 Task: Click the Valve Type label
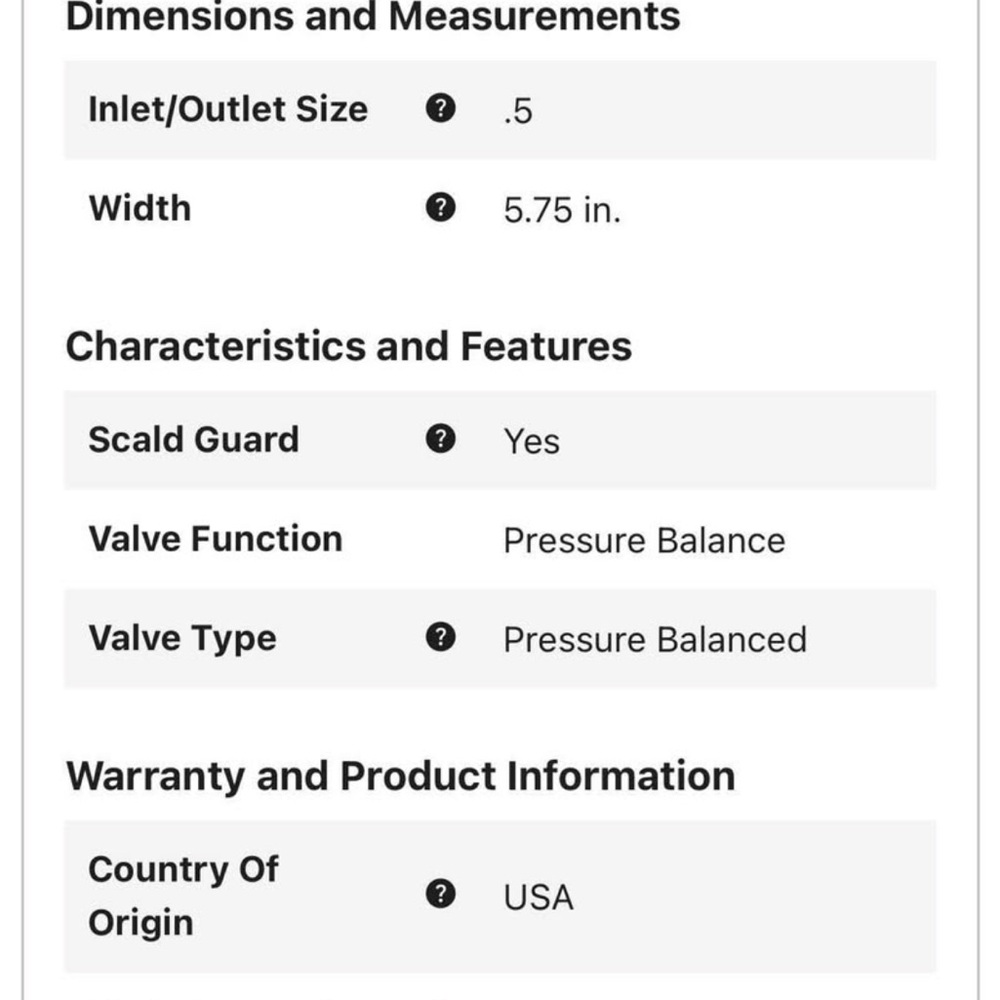(182, 638)
